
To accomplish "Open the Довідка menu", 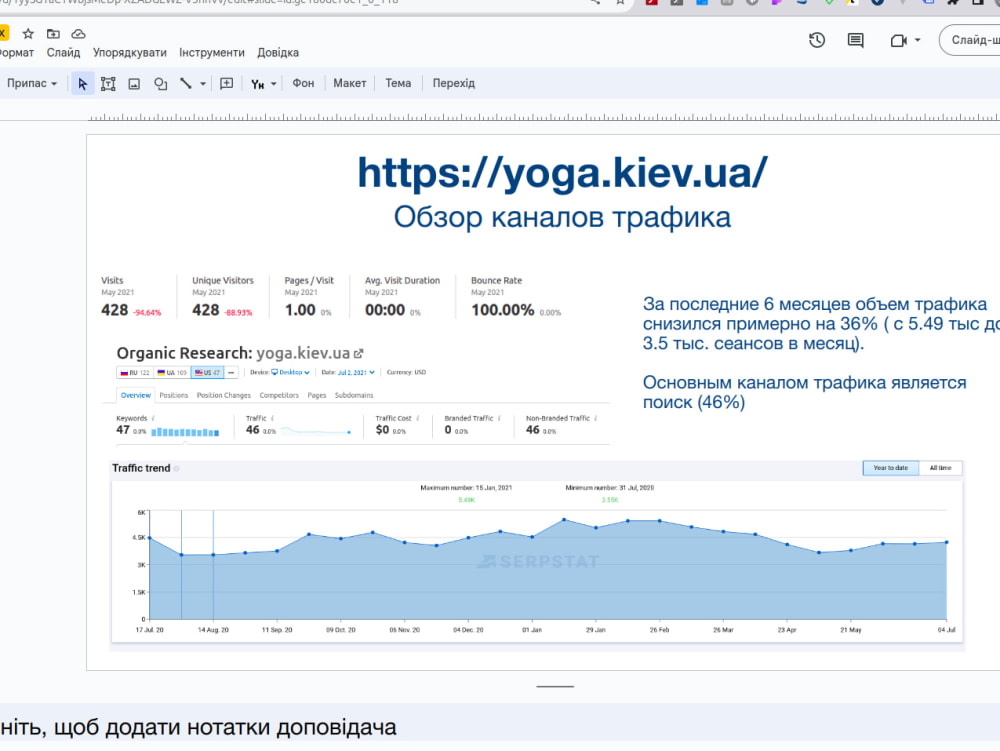I will click(x=278, y=53).
